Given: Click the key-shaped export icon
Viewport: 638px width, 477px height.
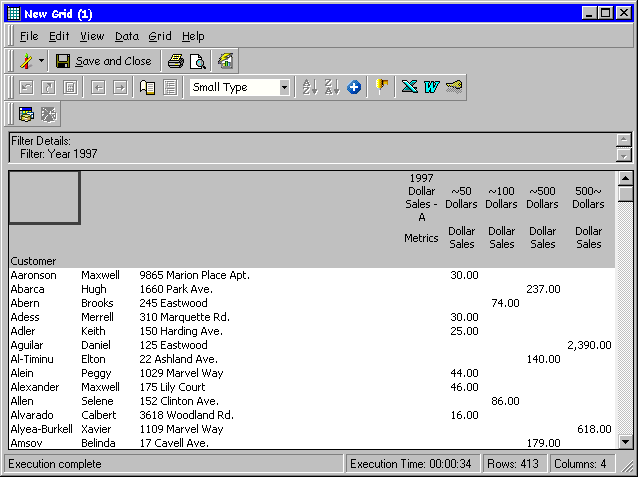Looking at the screenshot, I should (x=453, y=87).
